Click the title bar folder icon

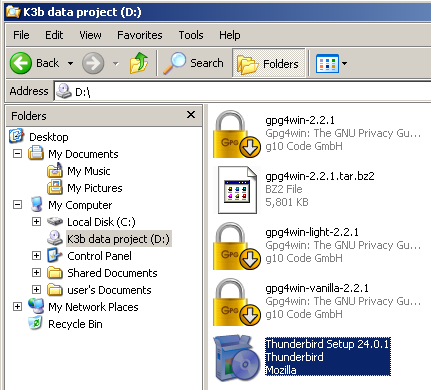pyautogui.click(x=13, y=12)
